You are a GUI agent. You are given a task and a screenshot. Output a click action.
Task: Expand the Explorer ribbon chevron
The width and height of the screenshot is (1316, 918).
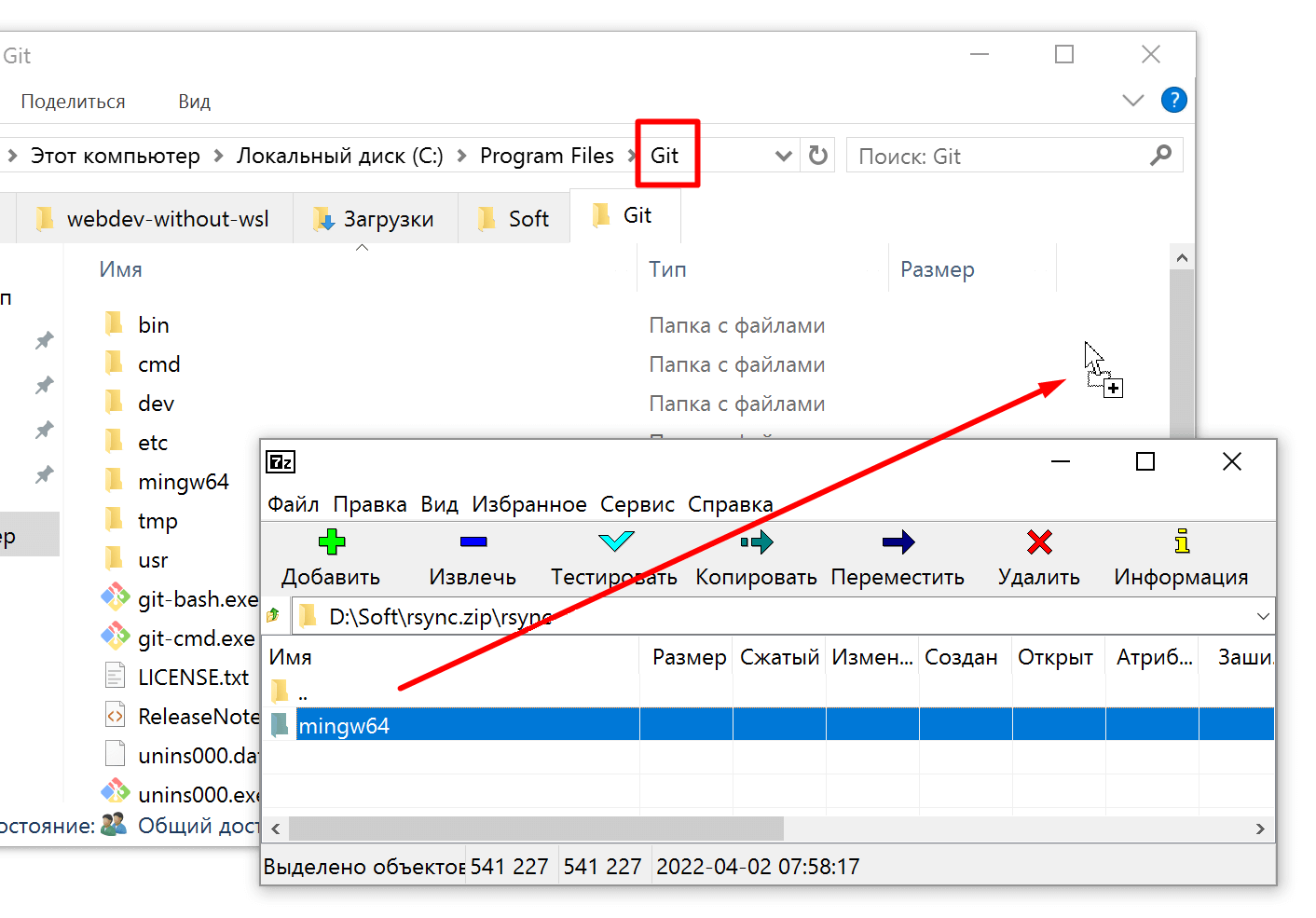(x=1133, y=100)
